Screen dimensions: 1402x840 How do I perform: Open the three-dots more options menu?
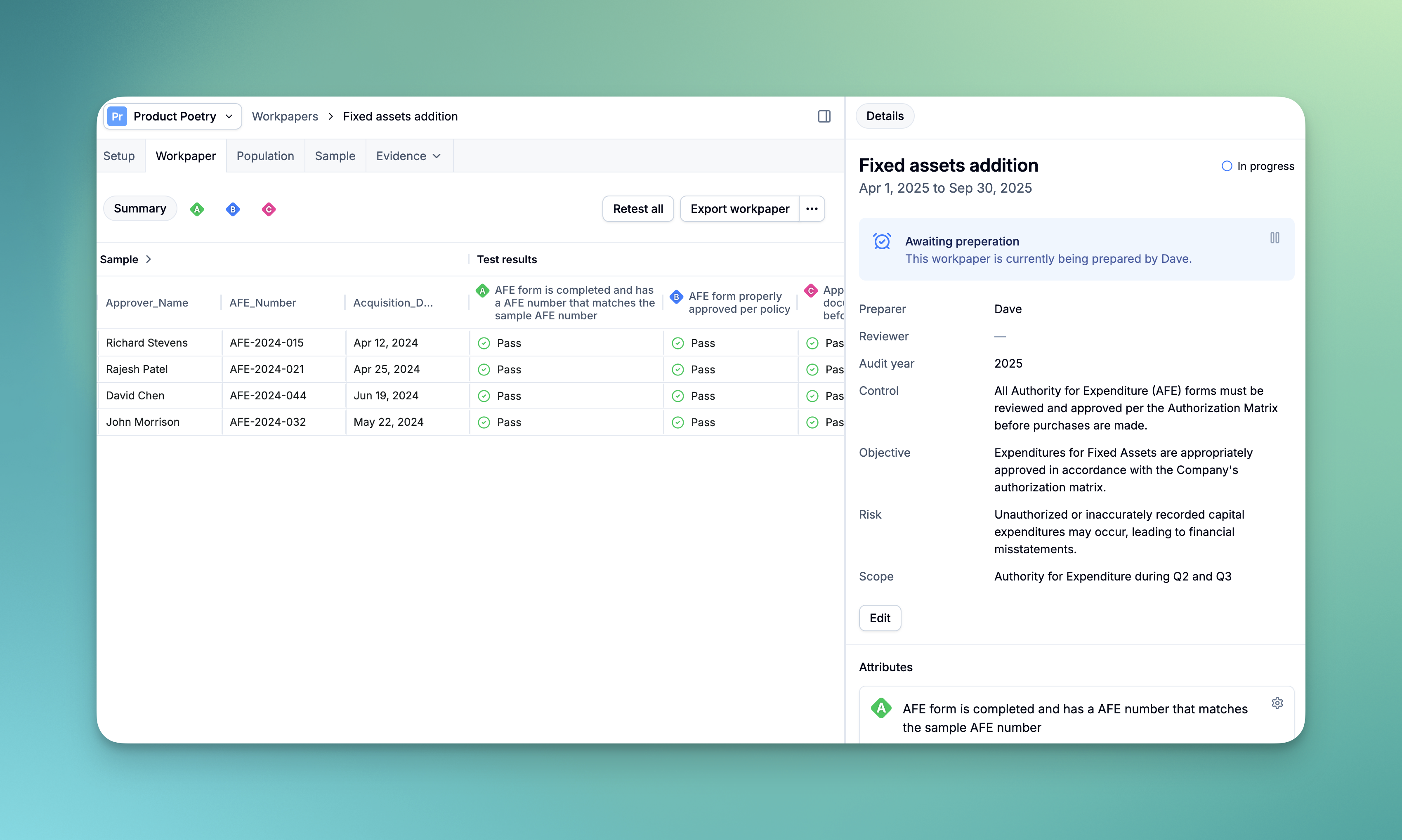[x=812, y=209]
